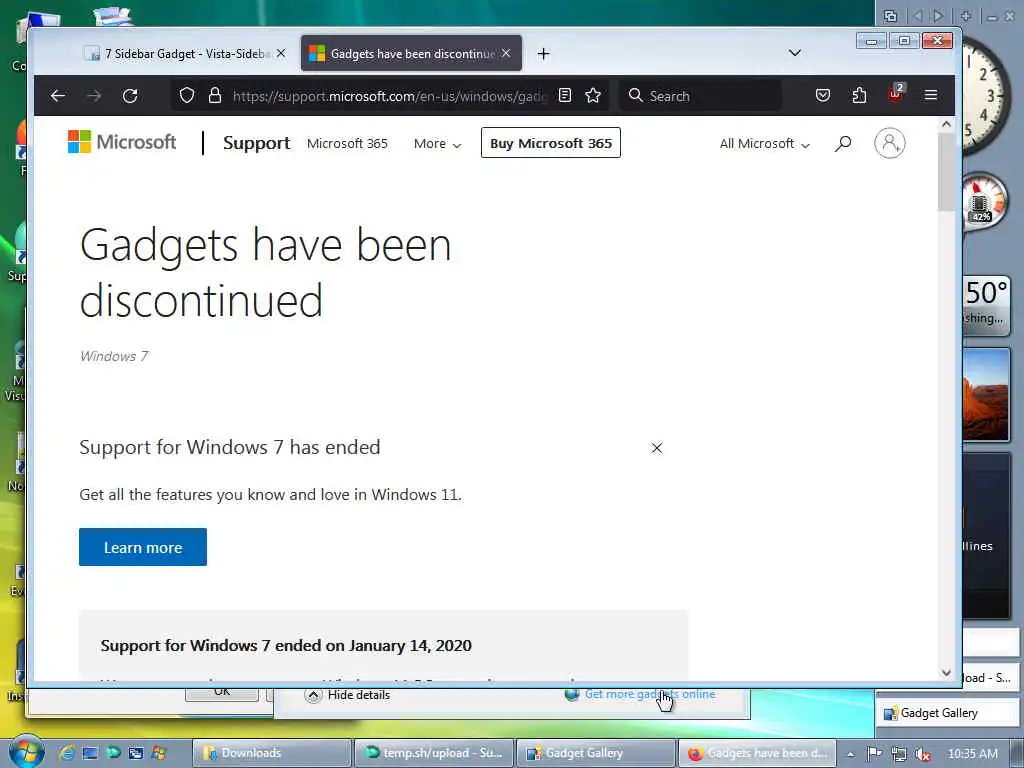
Task: Open the Firefox hamburger application menu
Action: pos(931,96)
